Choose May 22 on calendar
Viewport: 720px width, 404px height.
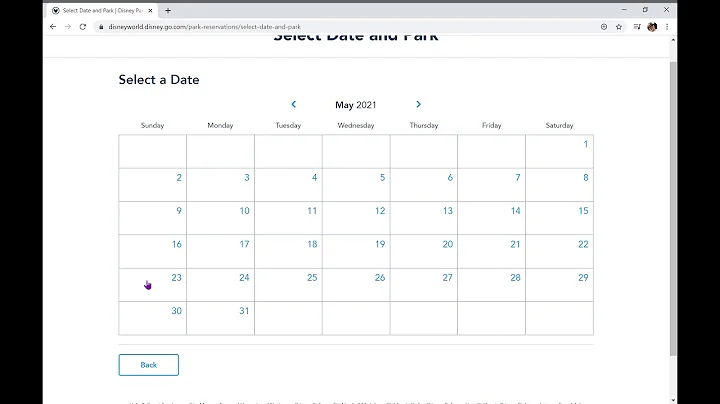559,252
